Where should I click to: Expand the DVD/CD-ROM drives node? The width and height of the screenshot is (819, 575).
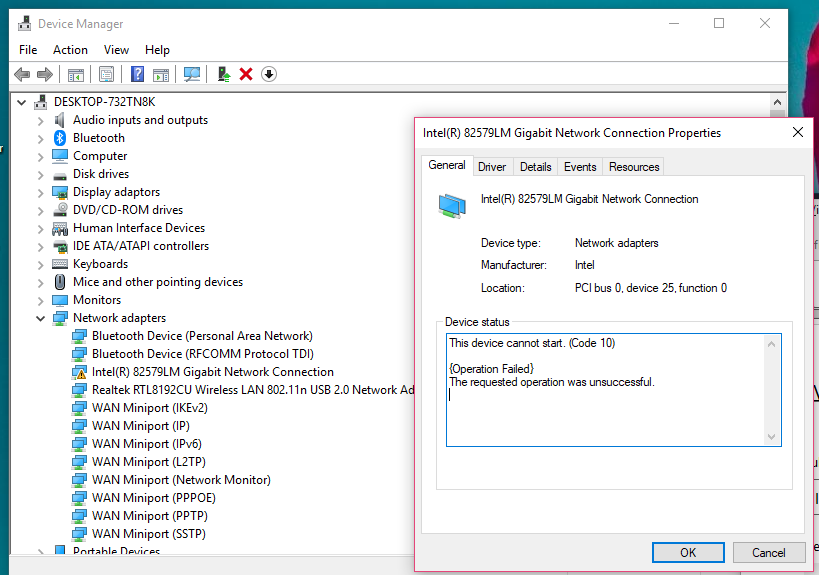tap(41, 211)
